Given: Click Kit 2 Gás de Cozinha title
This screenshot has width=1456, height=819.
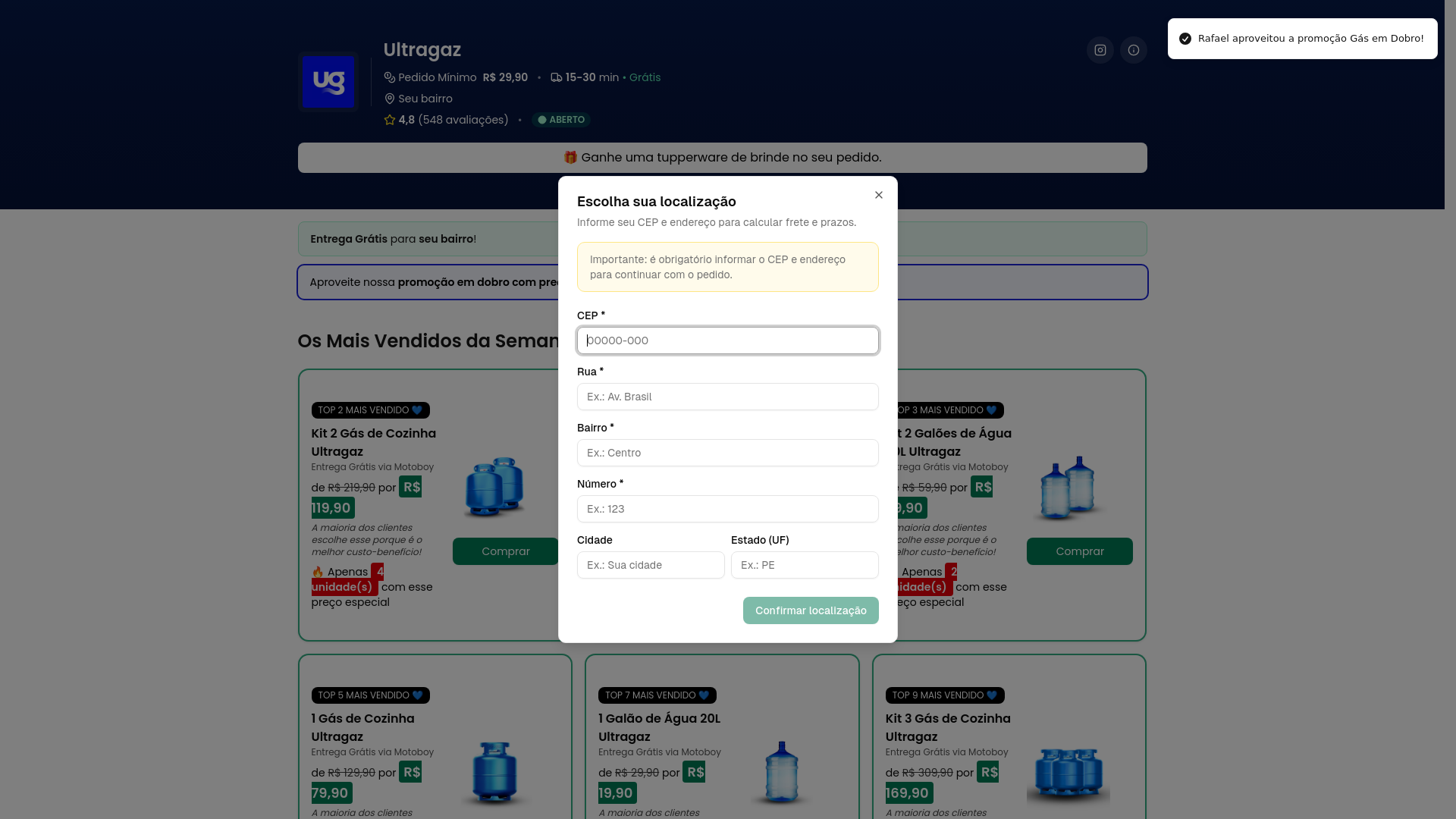Looking at the screenshot, I should (x=373, y=442).
